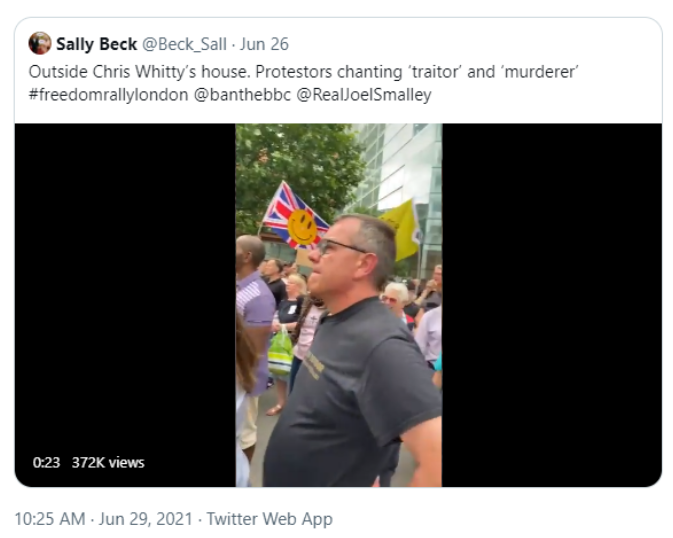Follow the #freedomrallylondon hashtag
Viewport: 673px width, 538px height.
pyautogui.click(x=108, y=94)
